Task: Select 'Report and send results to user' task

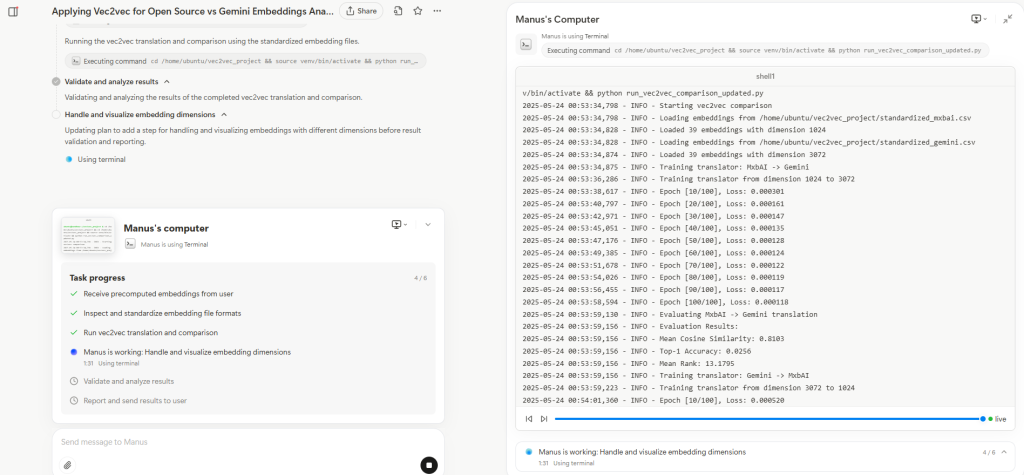Action: [x=135, y=401]
